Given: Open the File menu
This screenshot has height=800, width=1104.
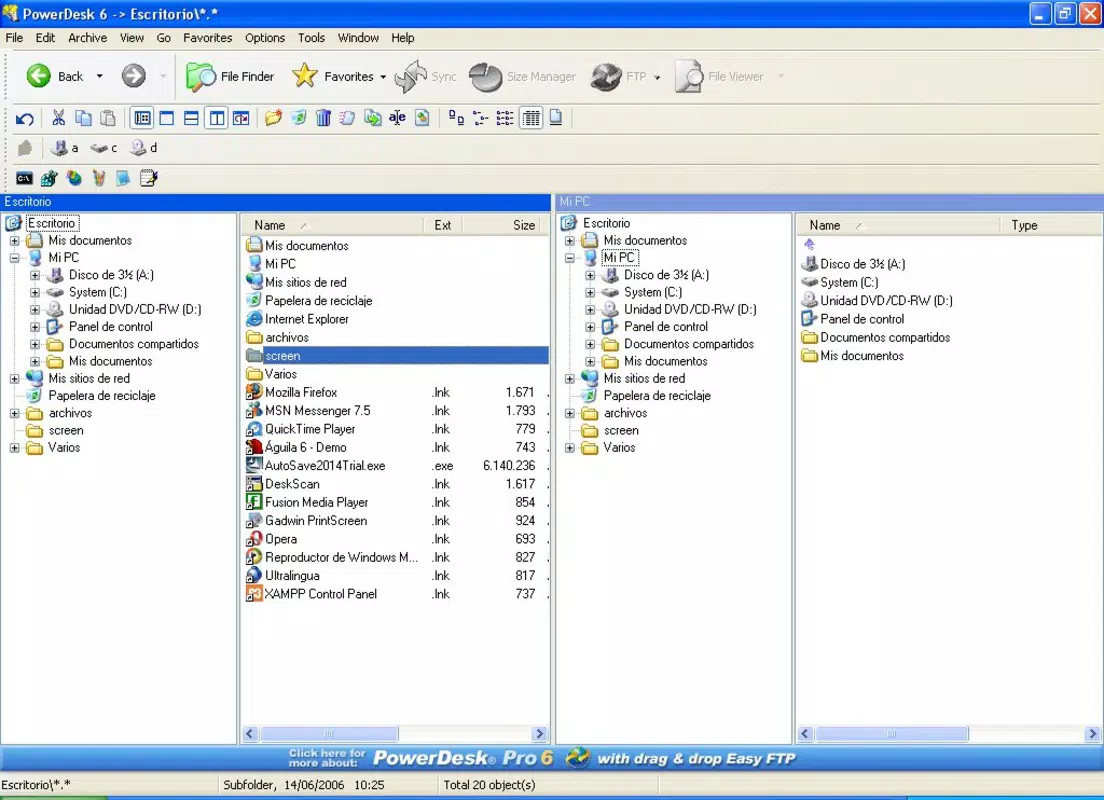Looking at the screenshot, I should point(14,38).
